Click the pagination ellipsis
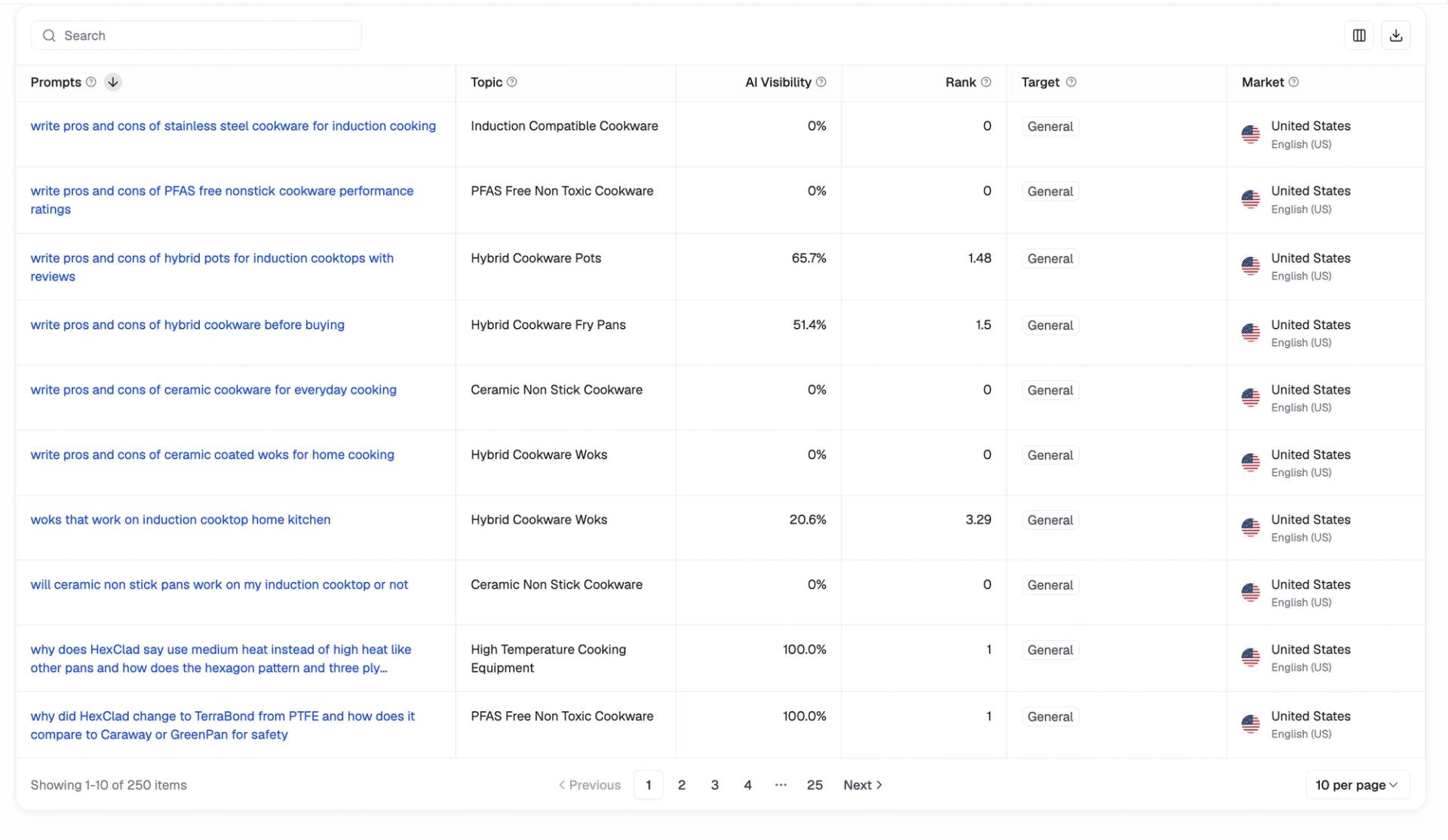Viewport: 1448px width, 840px height. pos(781,785)
